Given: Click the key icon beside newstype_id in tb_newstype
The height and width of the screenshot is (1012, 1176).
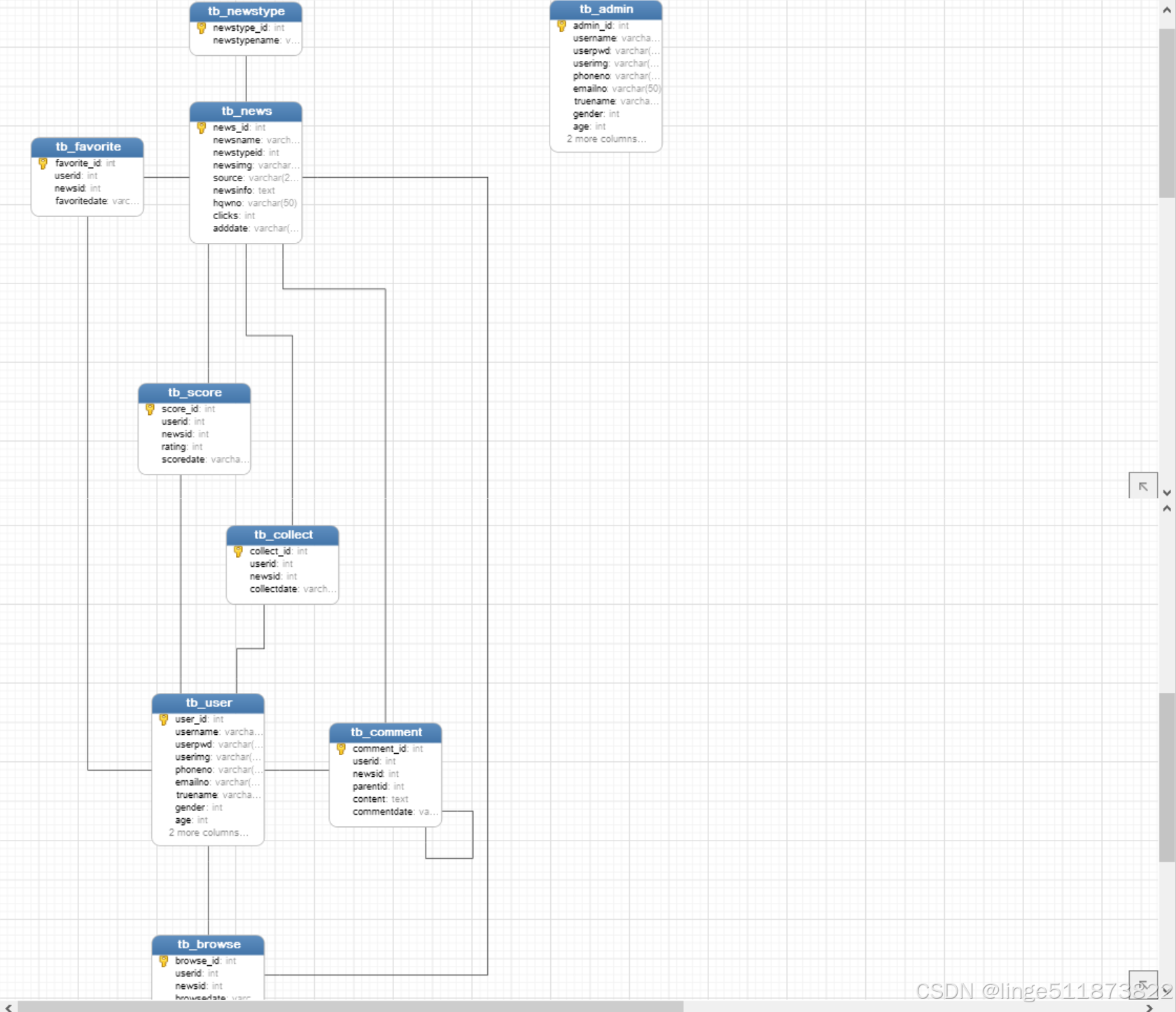Looking at the screenshot, I should tap(202, 28).
